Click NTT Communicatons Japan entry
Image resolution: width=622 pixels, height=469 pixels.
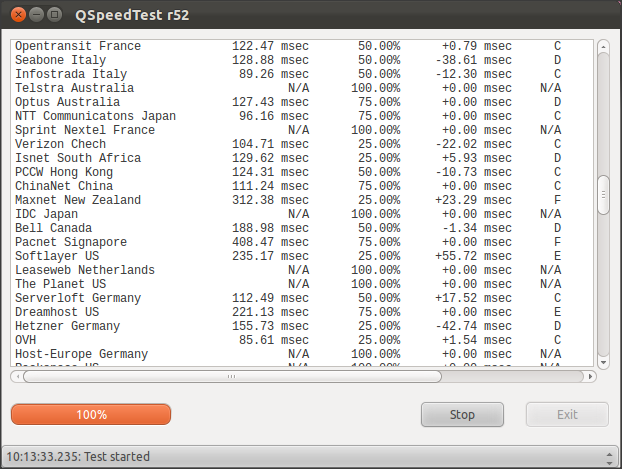[301, 116]
